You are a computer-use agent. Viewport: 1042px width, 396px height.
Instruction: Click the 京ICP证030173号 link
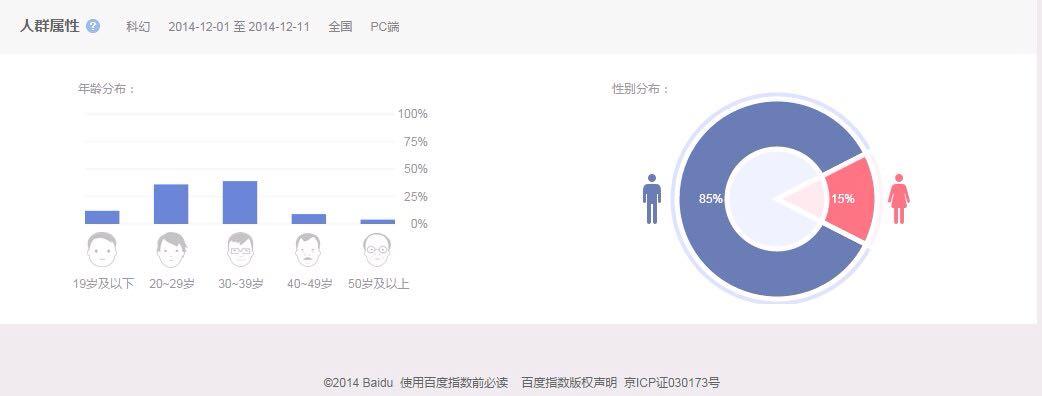tap(672, 383)
